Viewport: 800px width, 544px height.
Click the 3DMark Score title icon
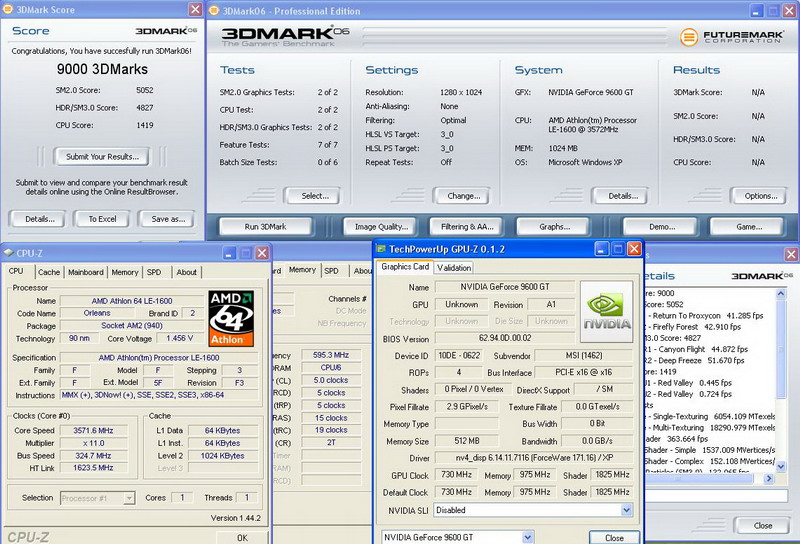[x=8, y=9]
